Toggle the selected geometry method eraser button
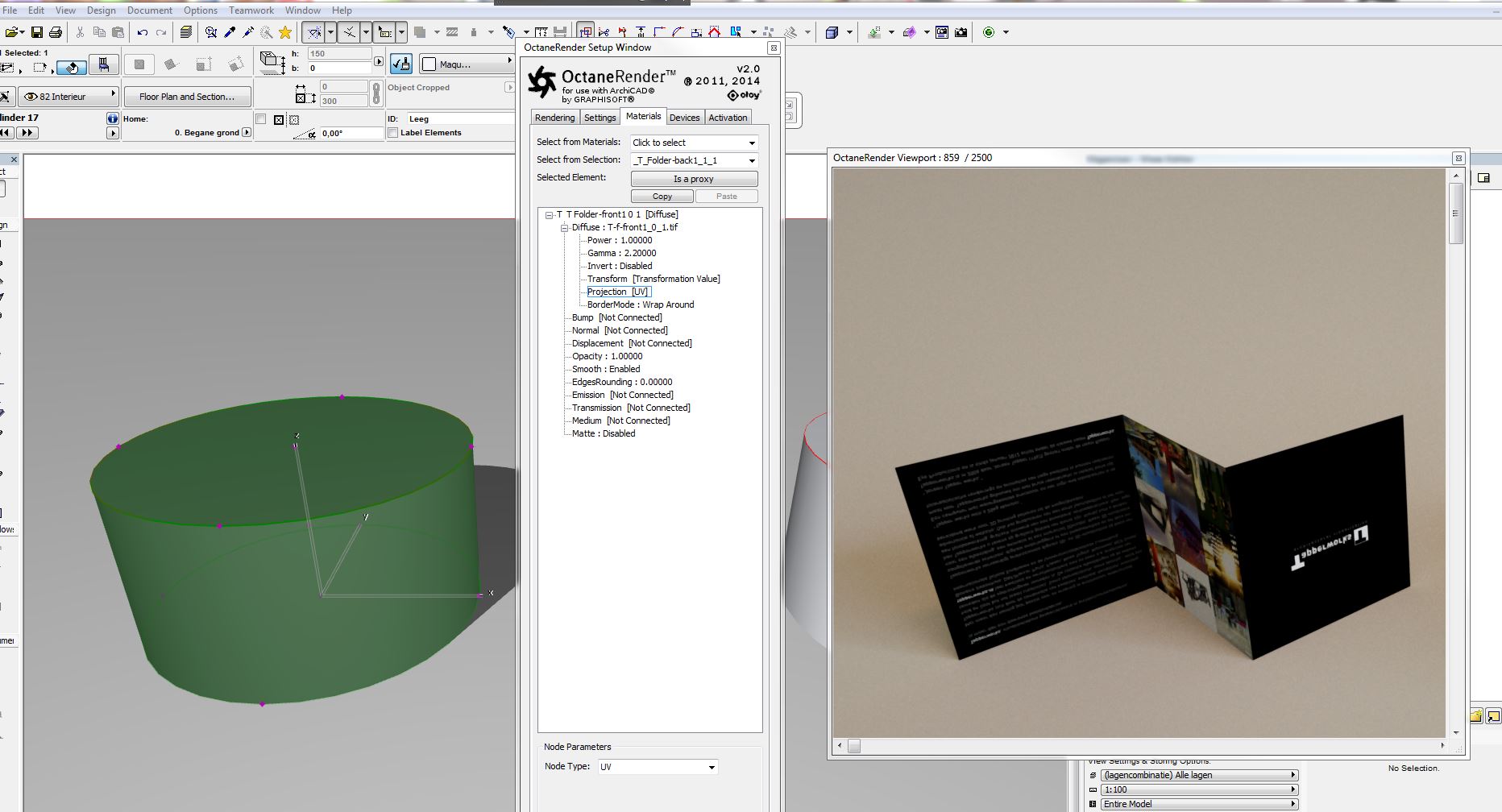The image size is (1502, 812). 72,68
